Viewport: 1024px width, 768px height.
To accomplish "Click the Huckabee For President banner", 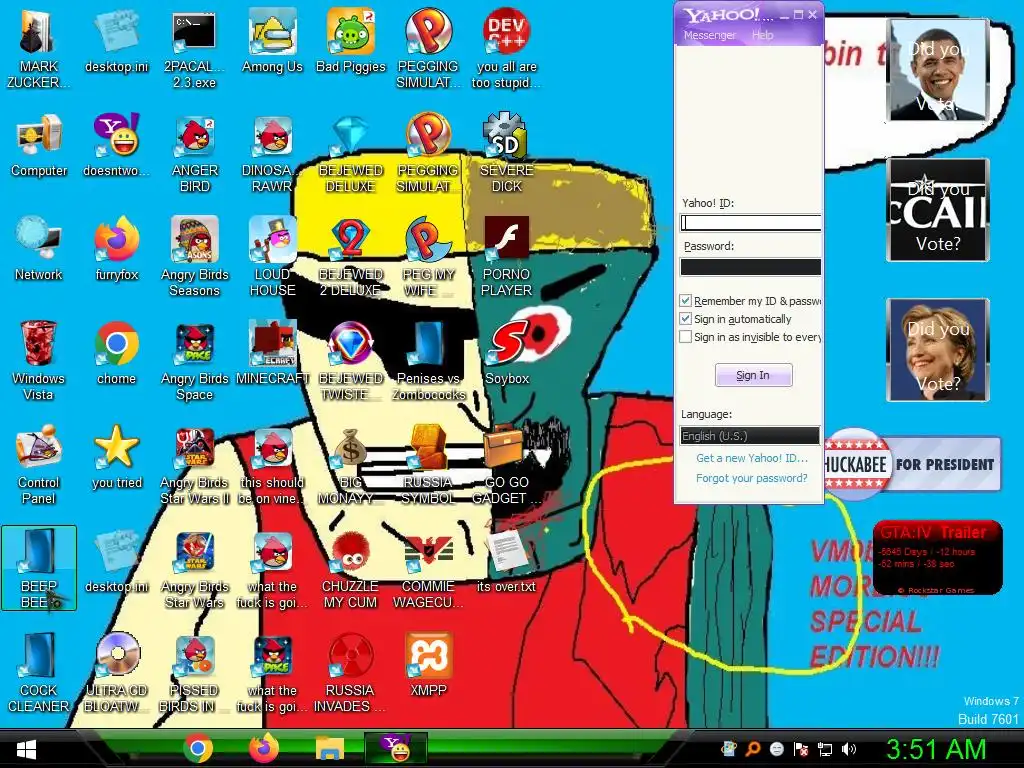I will [x=912, y=464].
